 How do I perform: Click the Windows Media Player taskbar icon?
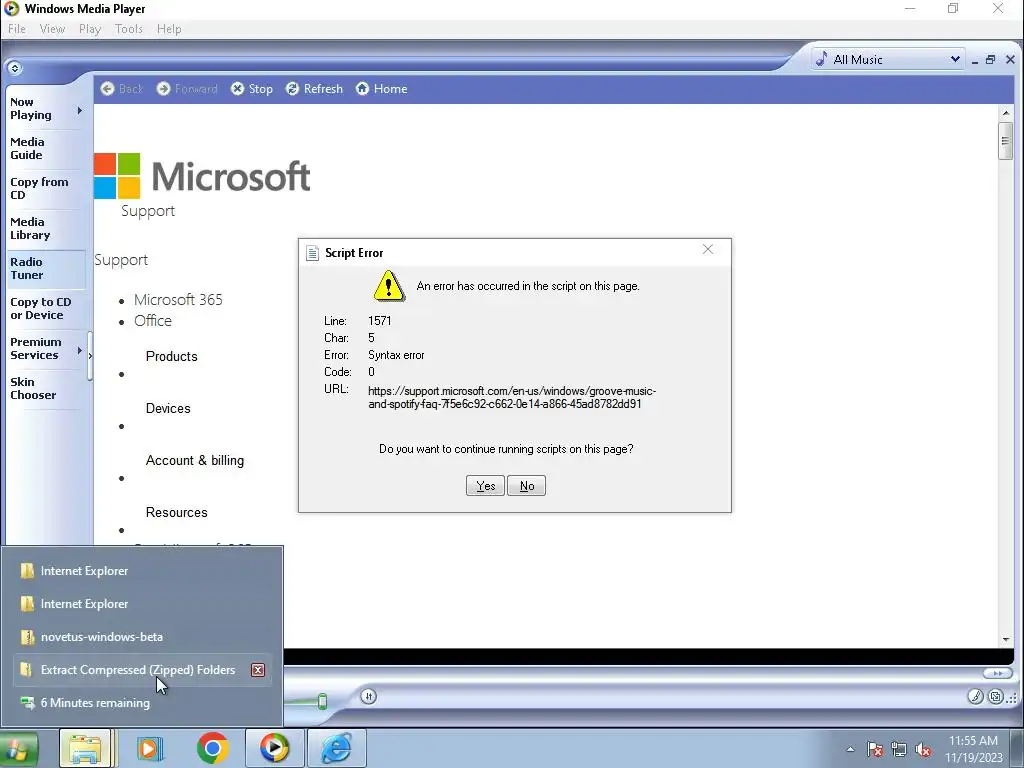coord(274,748)
